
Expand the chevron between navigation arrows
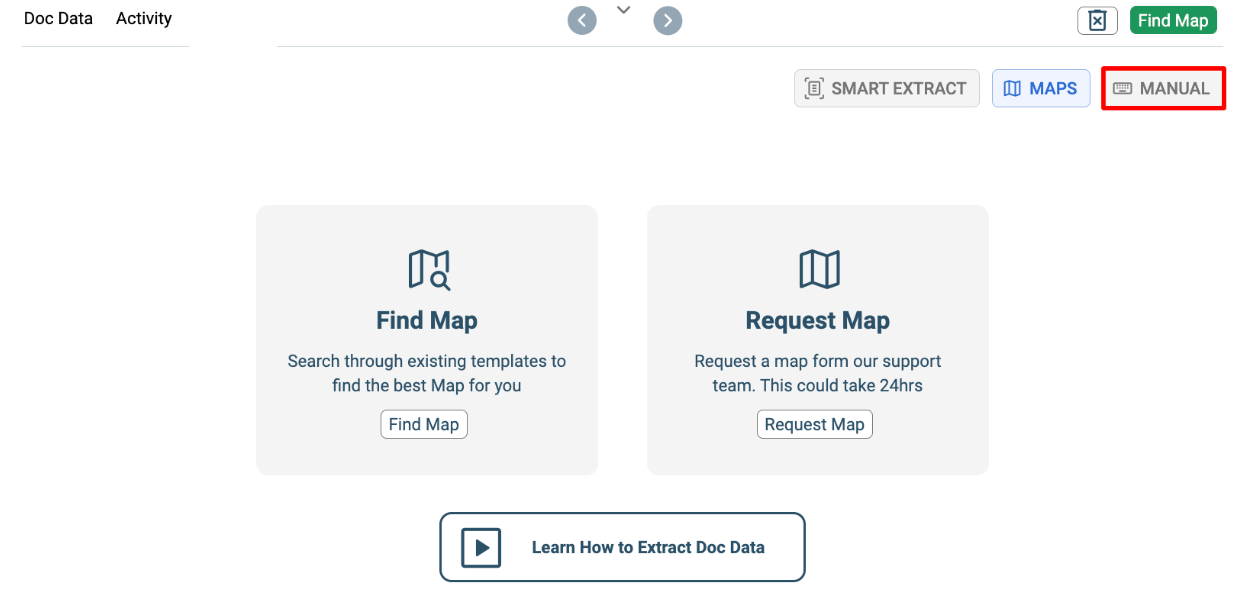pos(624,10)
